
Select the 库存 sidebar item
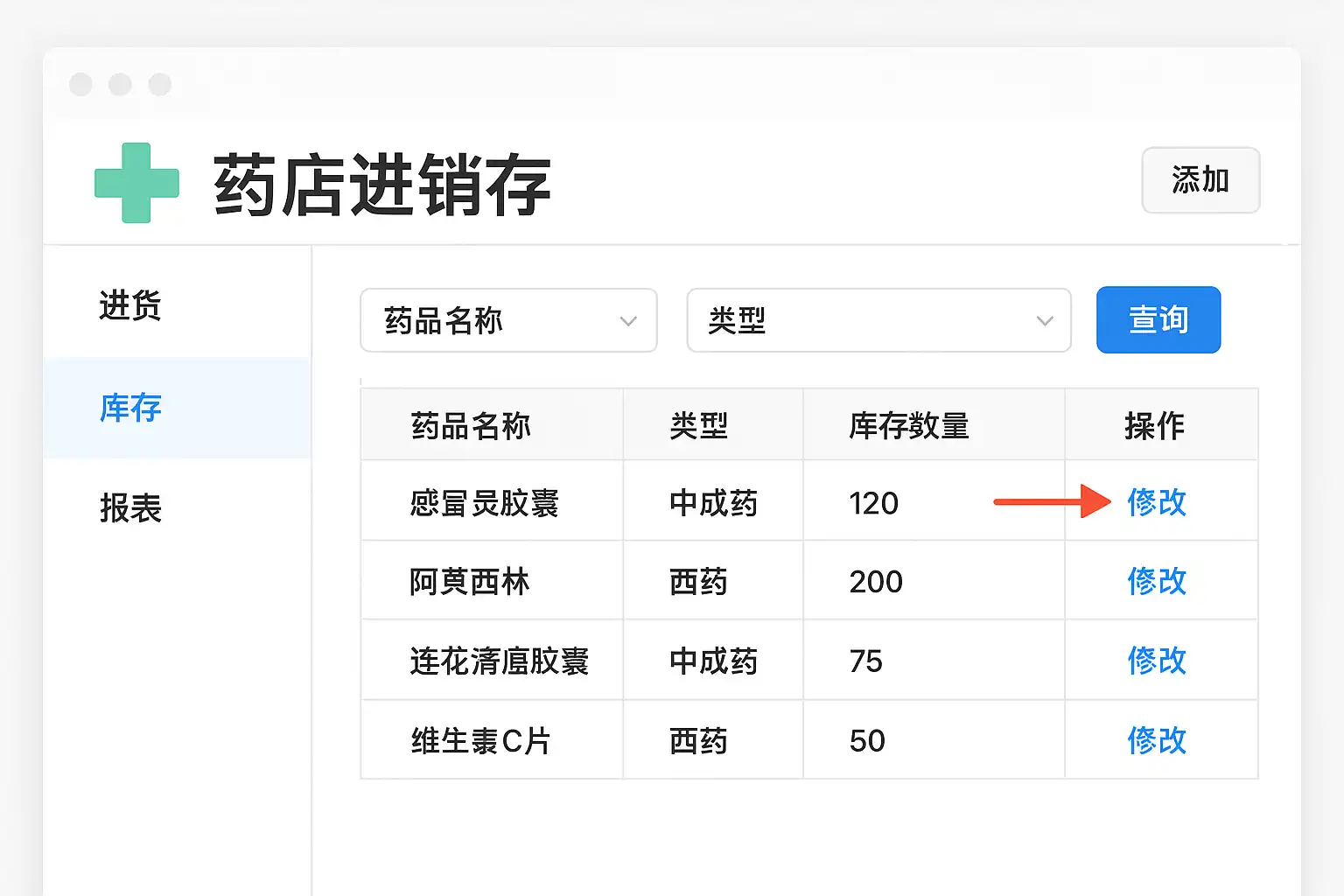130,408
